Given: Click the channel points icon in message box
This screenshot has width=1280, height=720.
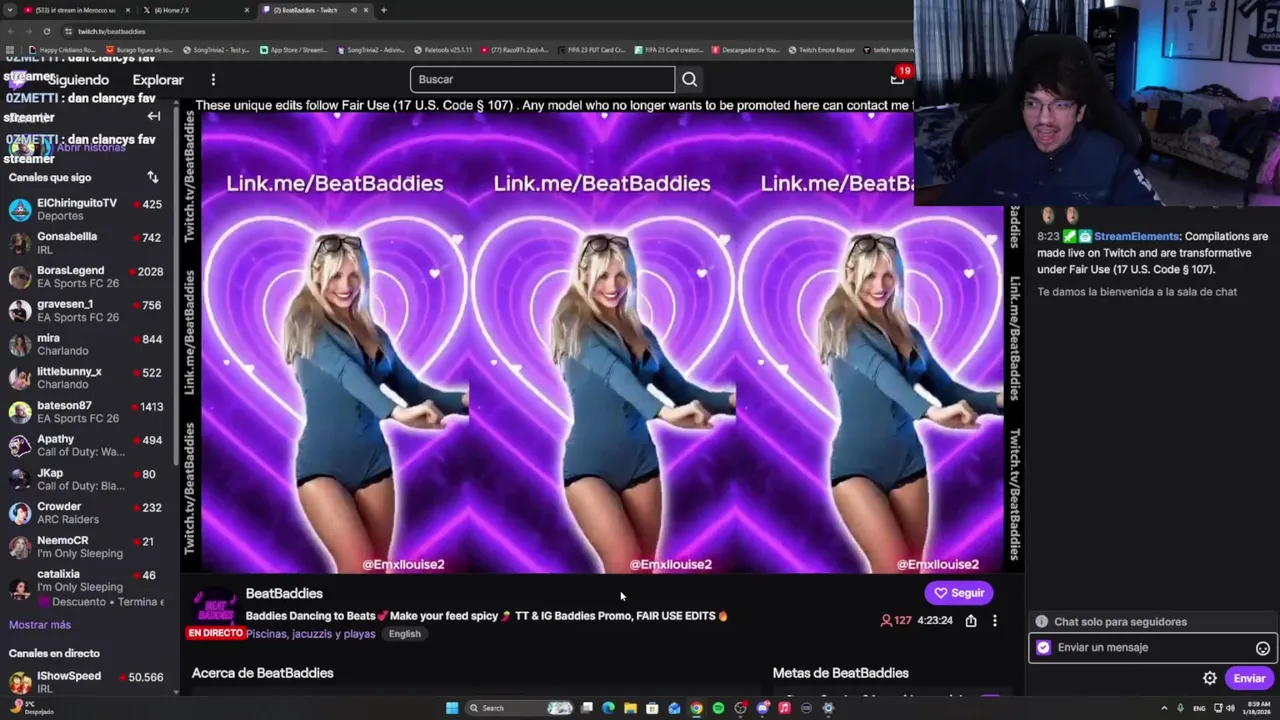Looking at the screenshot, I should 1044,647.
